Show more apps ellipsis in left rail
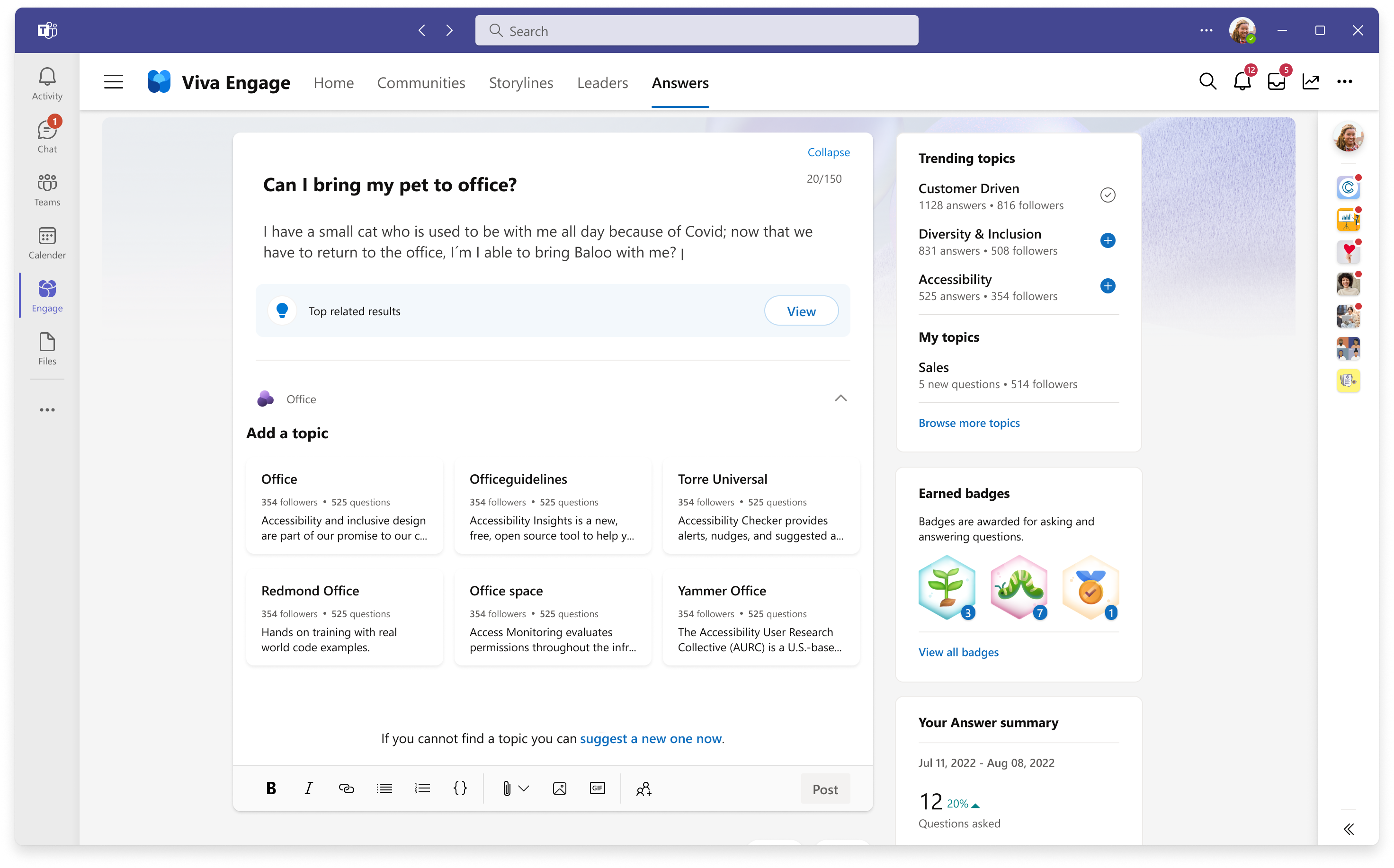The height and width of the screenshot is (868, 1394). [47, 410]
